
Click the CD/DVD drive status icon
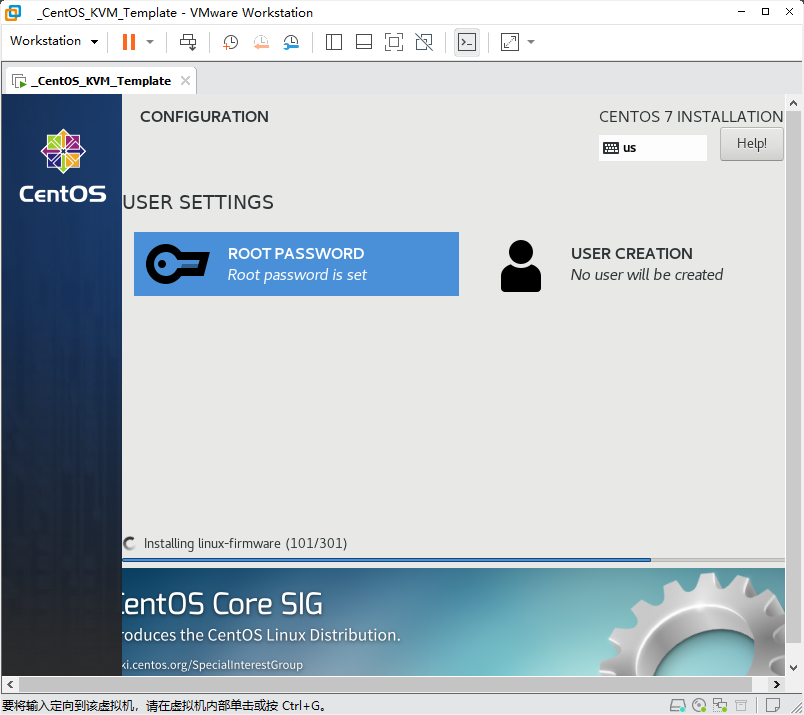coord(699,706)
